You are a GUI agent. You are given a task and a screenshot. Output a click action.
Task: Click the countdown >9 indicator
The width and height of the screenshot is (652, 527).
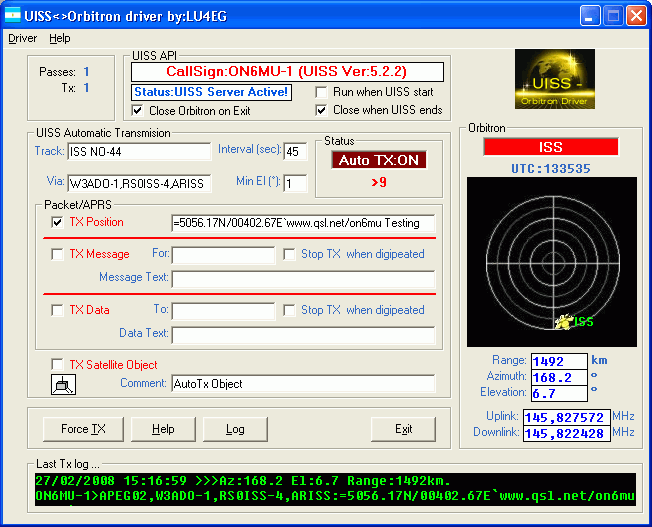tap(379, 182)
